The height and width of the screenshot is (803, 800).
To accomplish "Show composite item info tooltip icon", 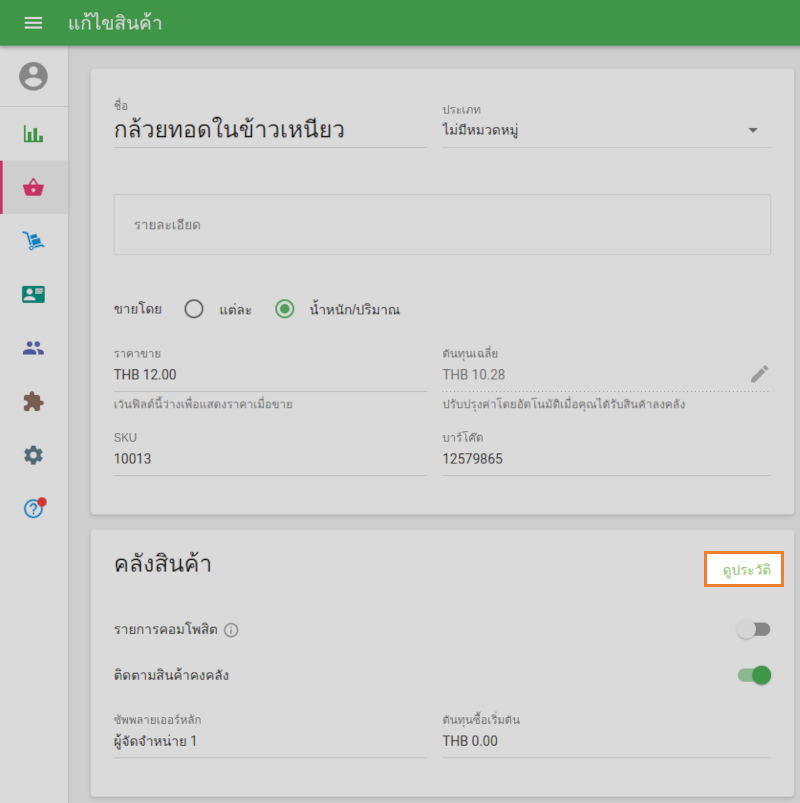I will pyautogui.click(x=231, y=630).
